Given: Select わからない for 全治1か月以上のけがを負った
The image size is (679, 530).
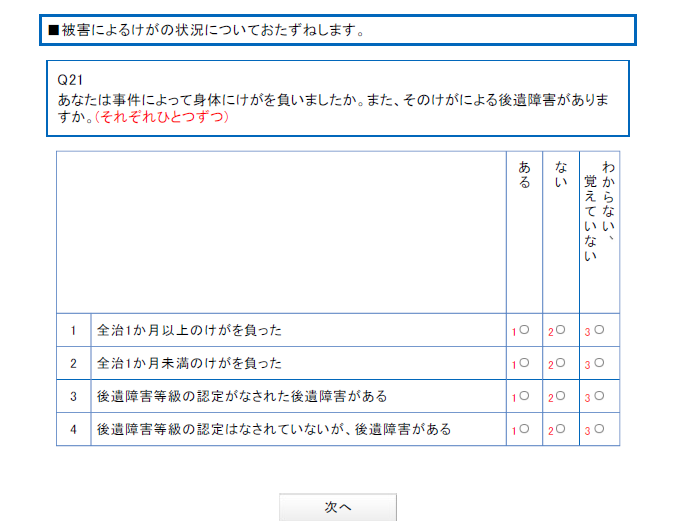Looking at the screenshot, I should click(x=599, y=330).
